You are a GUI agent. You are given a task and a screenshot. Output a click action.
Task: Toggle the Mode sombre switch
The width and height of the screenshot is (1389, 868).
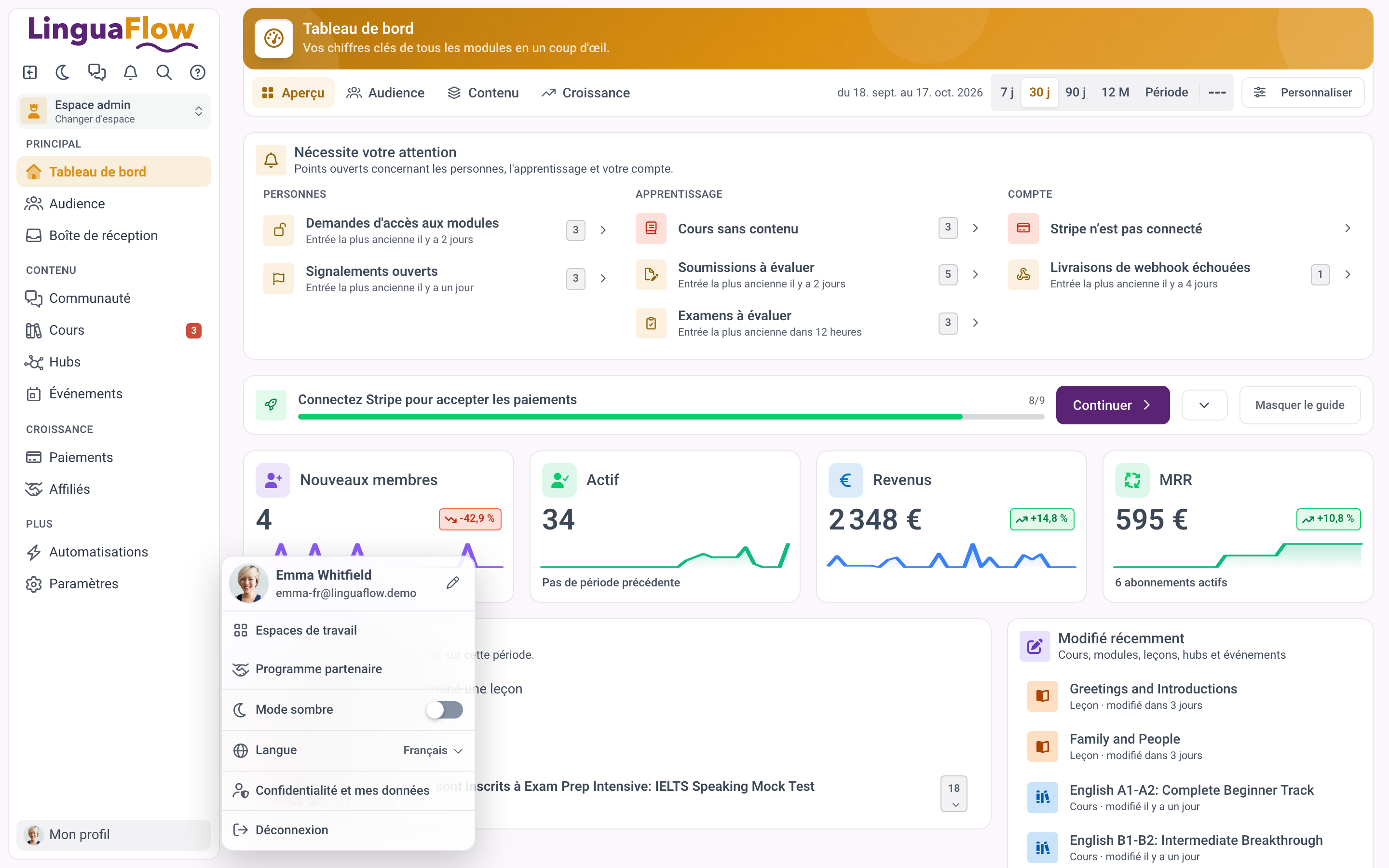click(x=444, y=709)
